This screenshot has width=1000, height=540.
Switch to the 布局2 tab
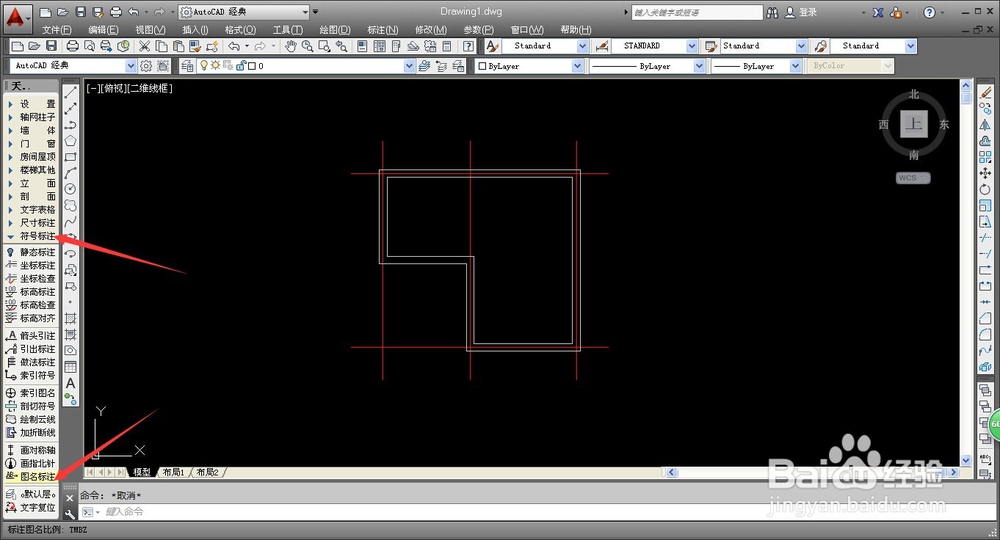(x=207, y=472)
